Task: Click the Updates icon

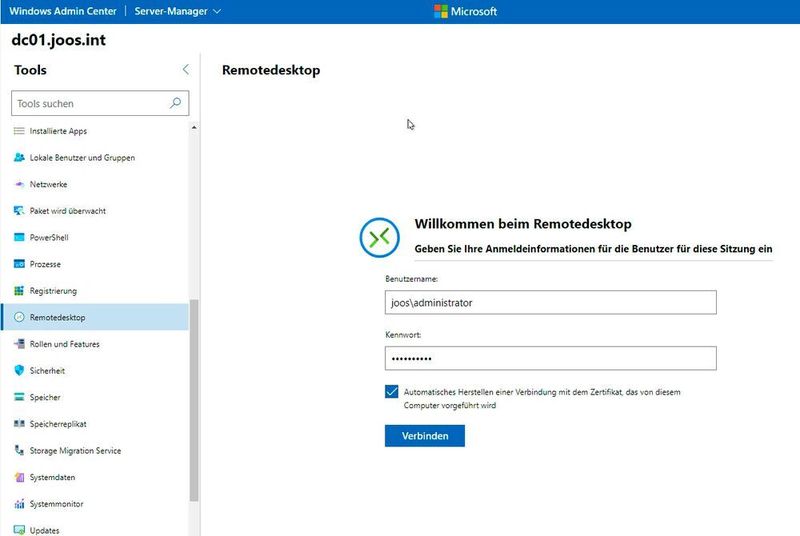Action: (19, 530)
